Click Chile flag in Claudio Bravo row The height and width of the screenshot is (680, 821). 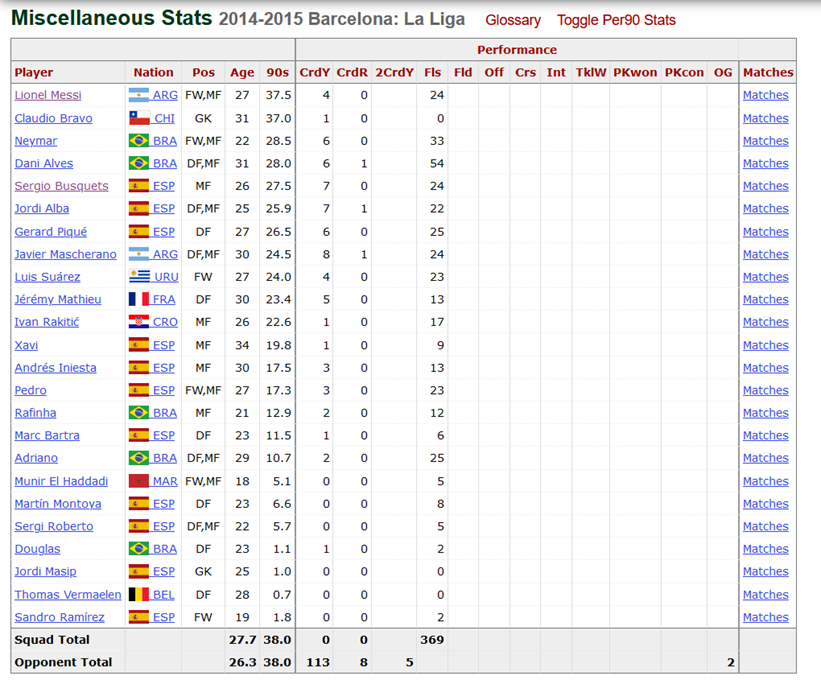click(x=139, y=118)
